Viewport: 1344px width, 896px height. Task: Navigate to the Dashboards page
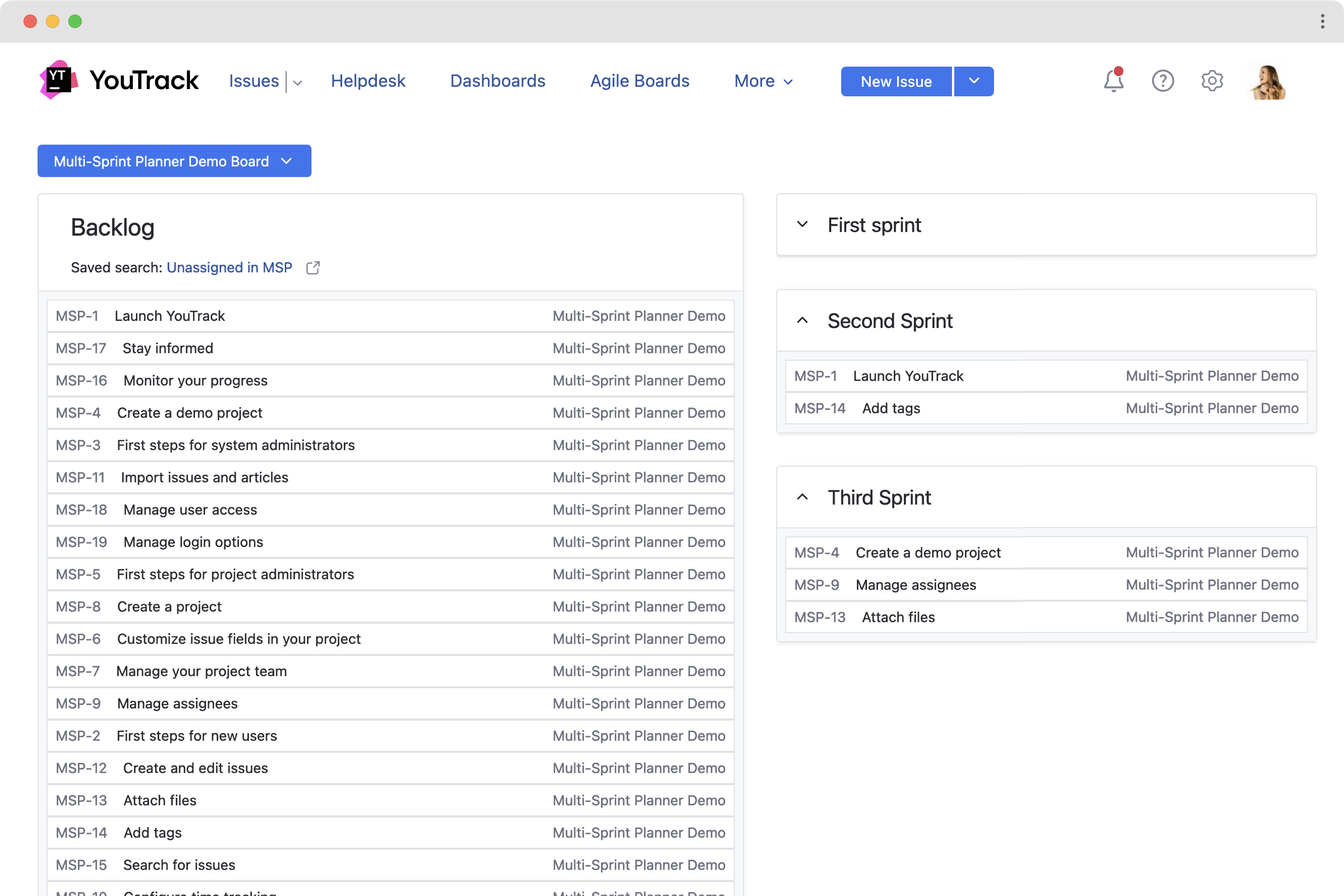[497, 81]
